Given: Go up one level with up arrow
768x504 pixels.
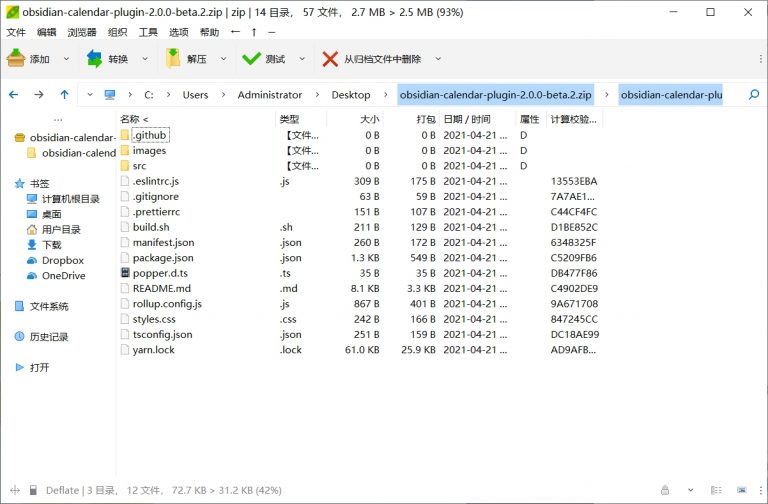Looking at the screenshot, I should [x=65, y=95].
